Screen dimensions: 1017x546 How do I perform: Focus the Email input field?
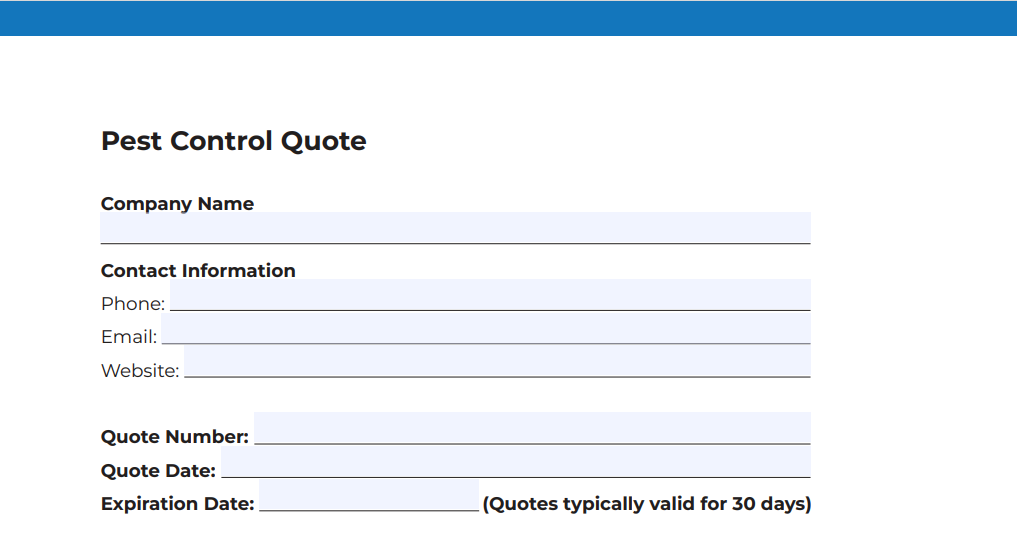(x=486, y=328)
